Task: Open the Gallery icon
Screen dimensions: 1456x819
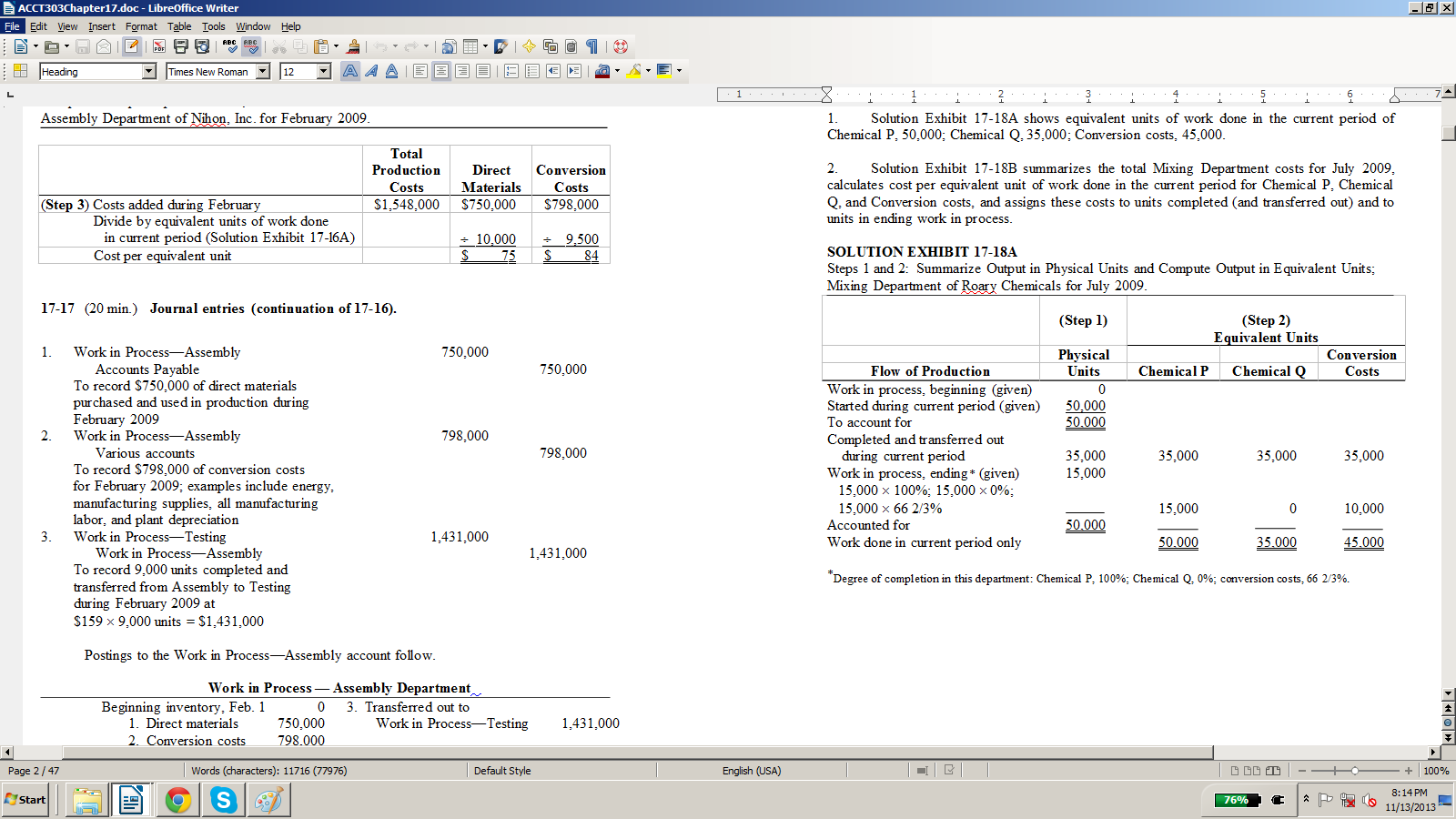Action: click(x=551, y=46)
